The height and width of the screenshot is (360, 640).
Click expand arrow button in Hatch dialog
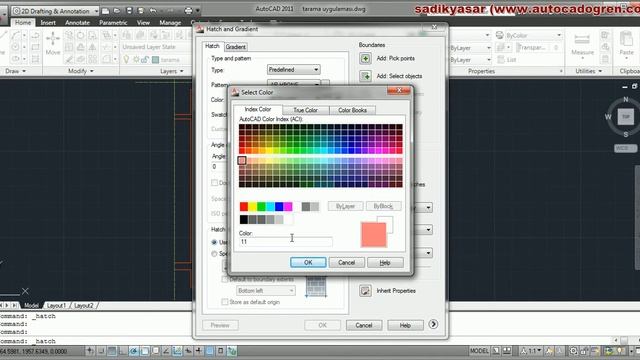coord(433,324)
